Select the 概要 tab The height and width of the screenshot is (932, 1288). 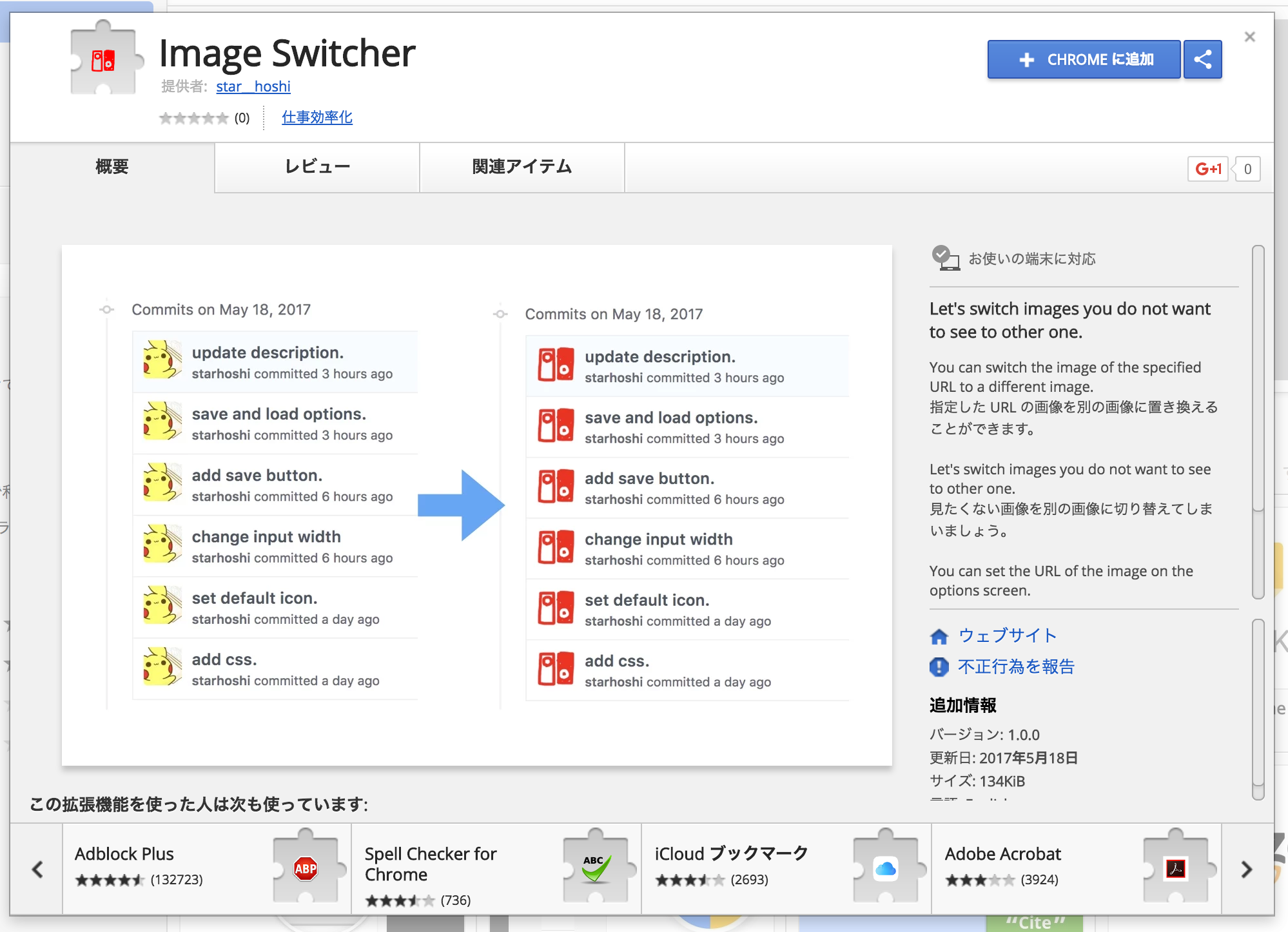pyautogui.click(x=112, y=167)
